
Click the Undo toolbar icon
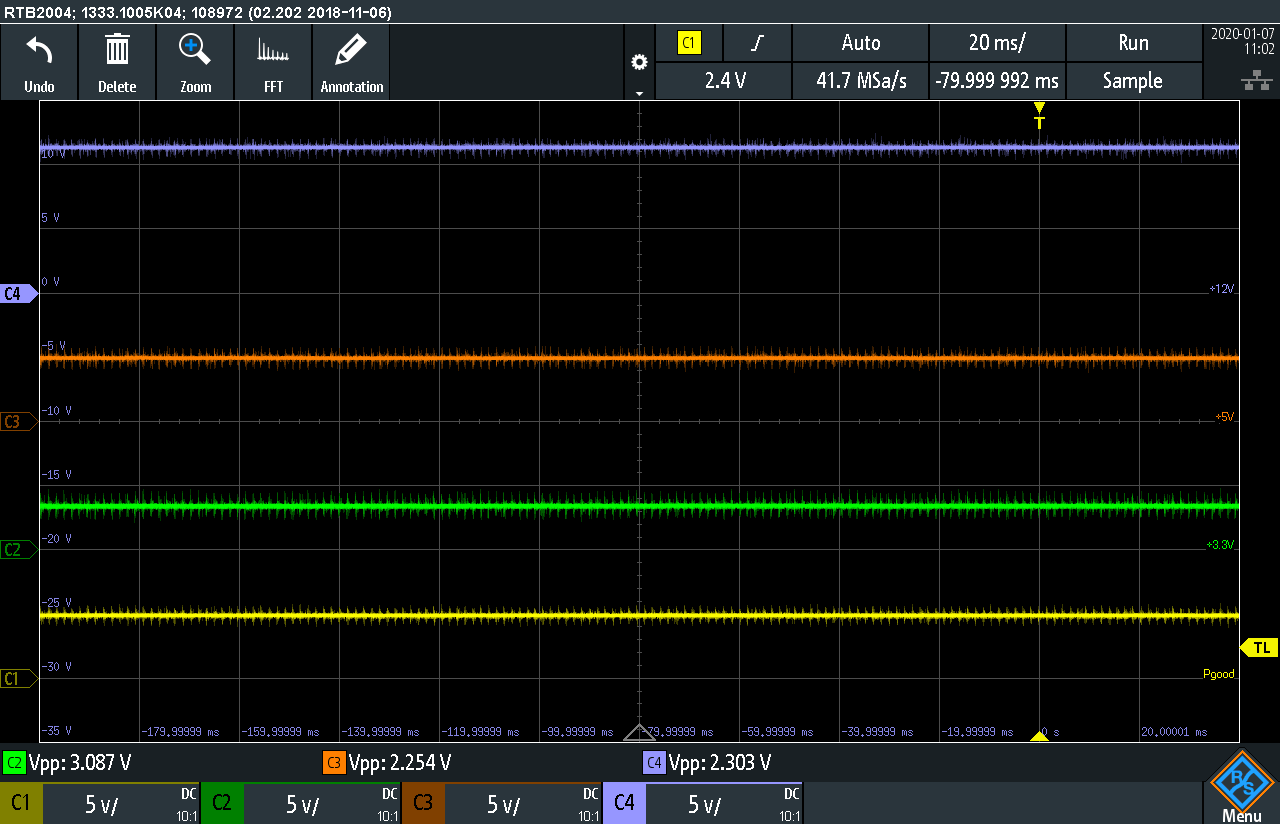[39, 63]
